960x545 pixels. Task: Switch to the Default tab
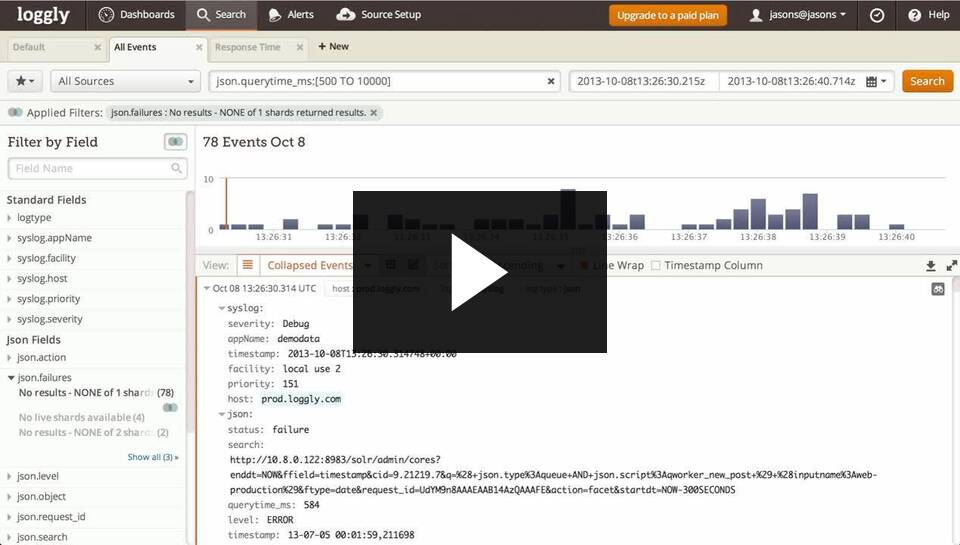tap(29, 47)
